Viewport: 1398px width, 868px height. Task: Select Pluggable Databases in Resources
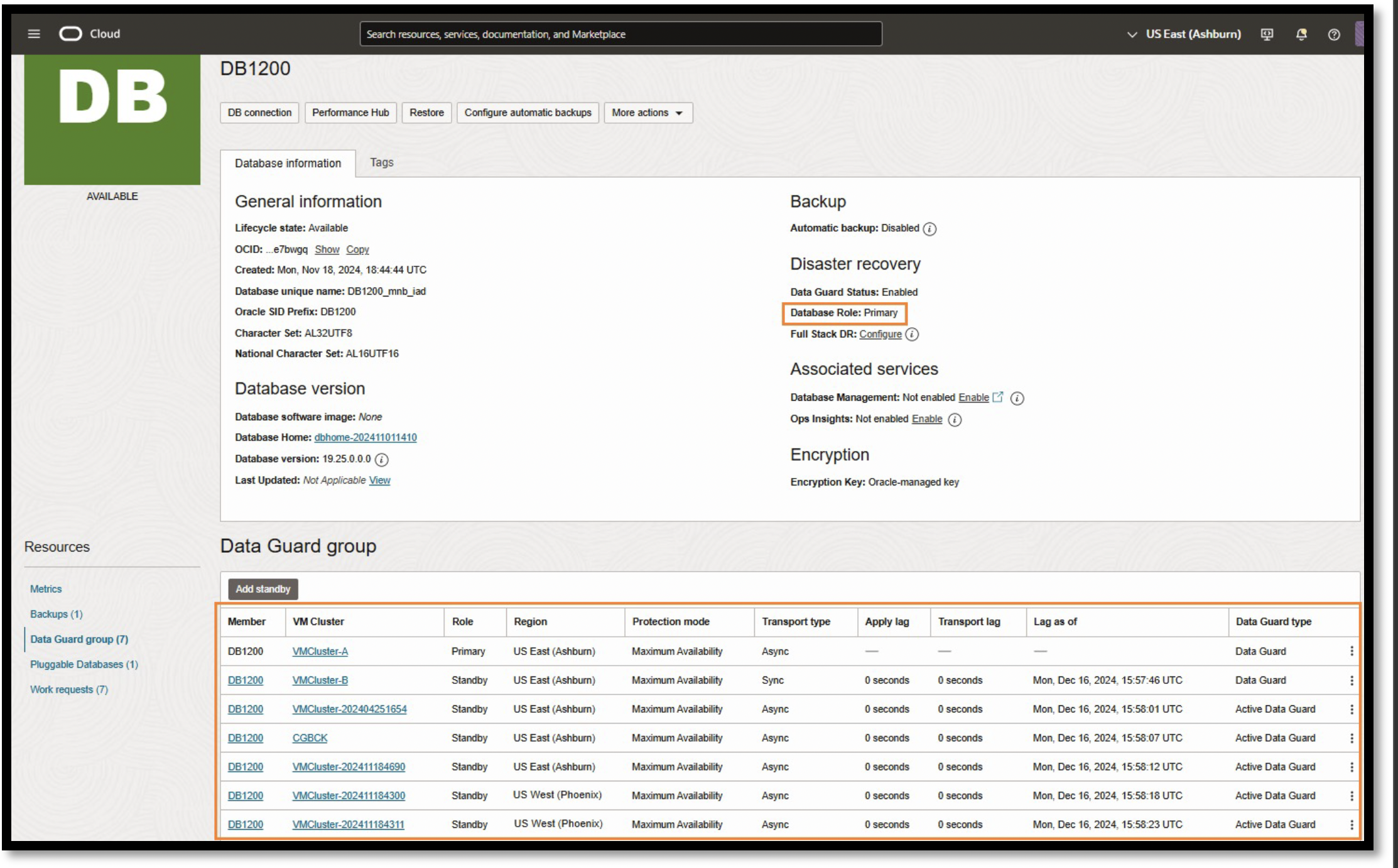pos(84,665)
